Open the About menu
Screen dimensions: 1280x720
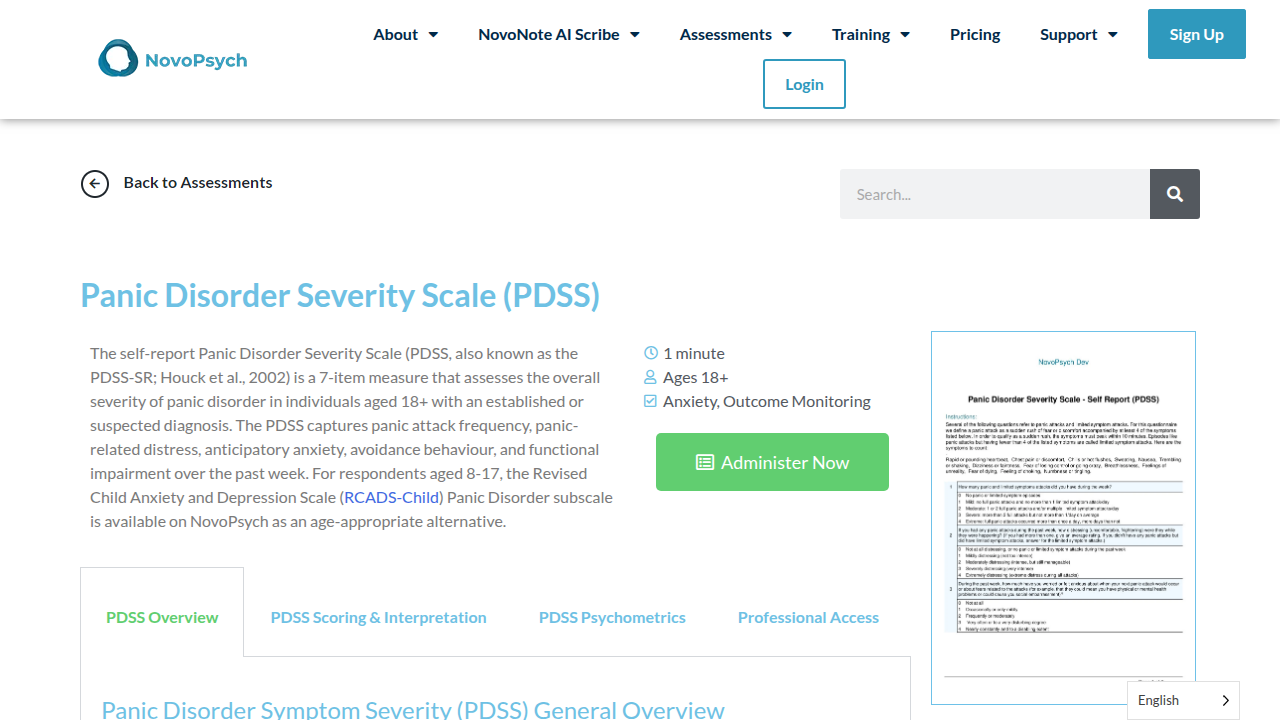point(406,34)
